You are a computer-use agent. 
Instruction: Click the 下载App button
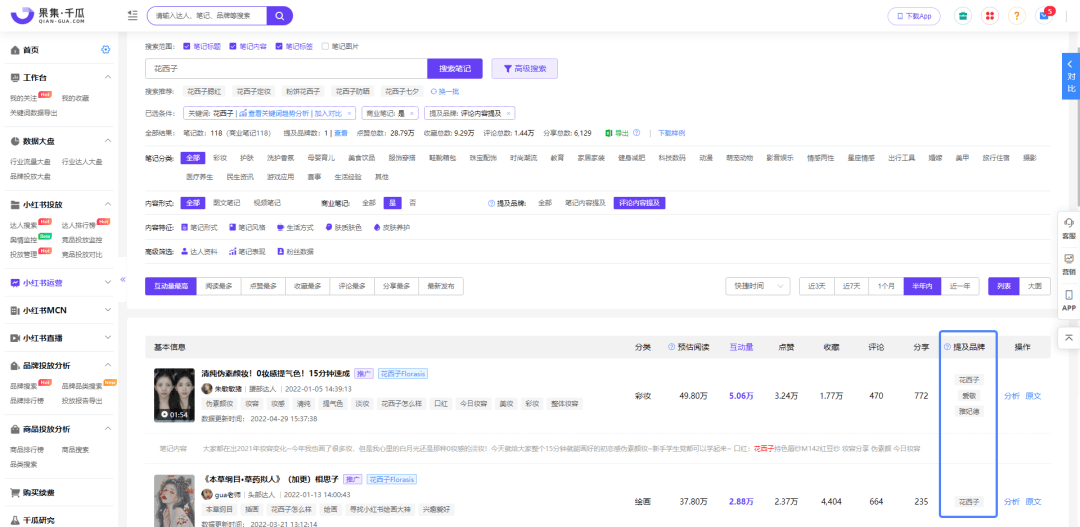(914, 16)
